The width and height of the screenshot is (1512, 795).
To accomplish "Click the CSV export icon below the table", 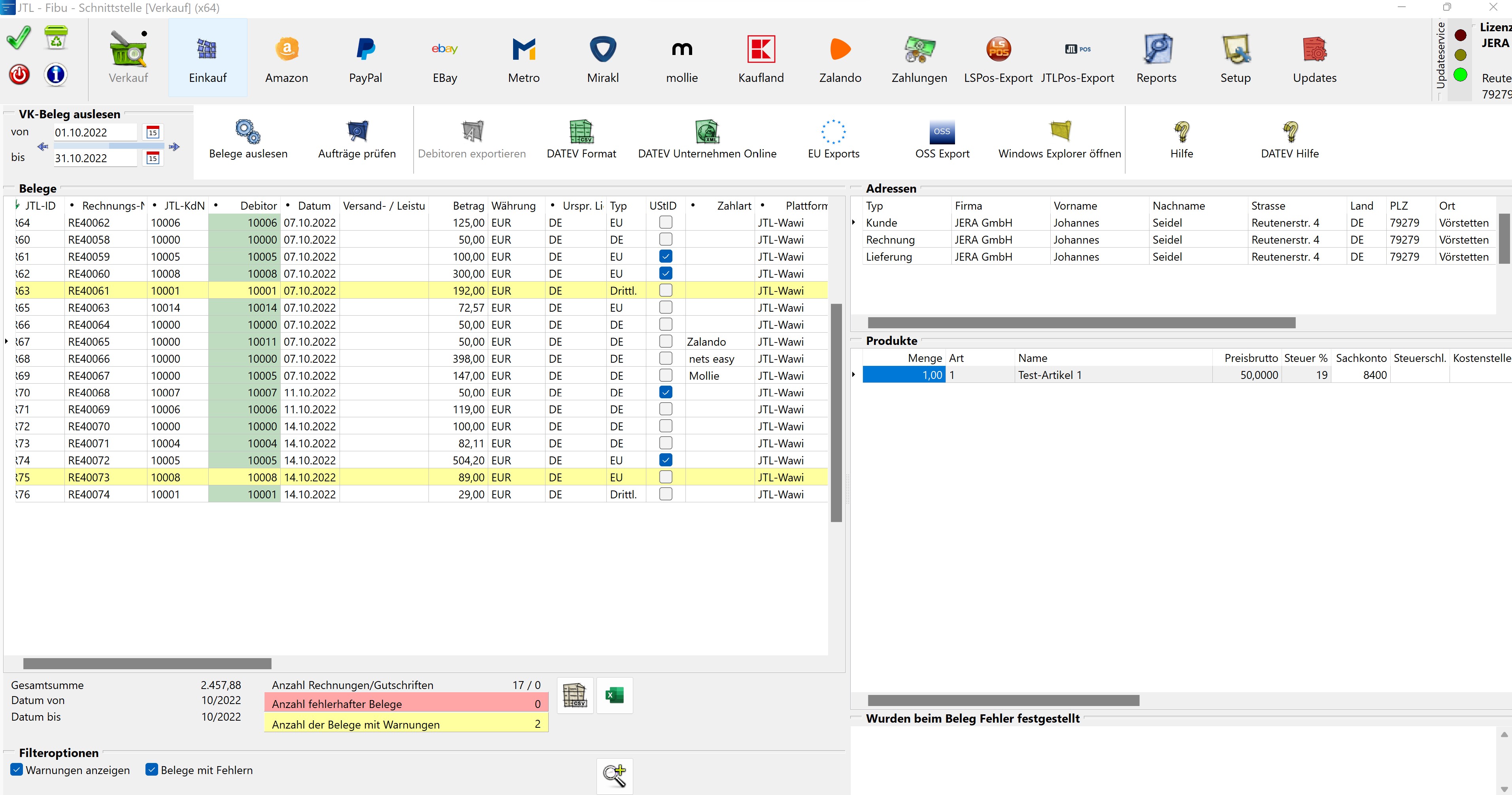I will click(x=575, y=695).
